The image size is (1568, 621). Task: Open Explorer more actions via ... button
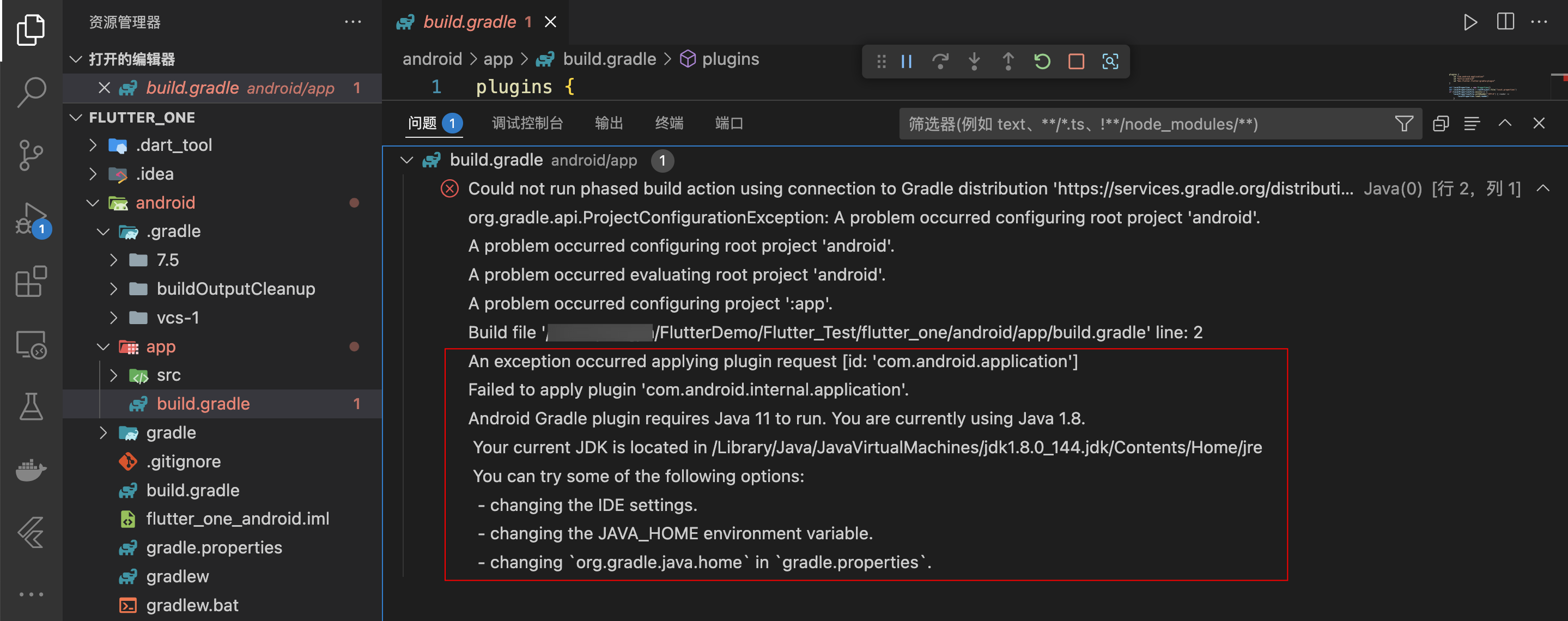pos(353,22)
